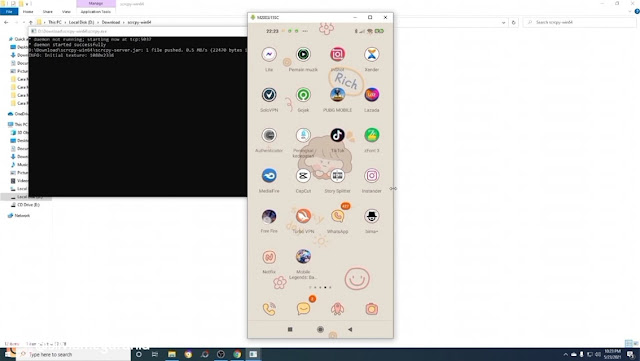This screenshot has width=640, height=361.
Task: Open WhatsApp on the phone screen
Action: click(x=337, y=216)
